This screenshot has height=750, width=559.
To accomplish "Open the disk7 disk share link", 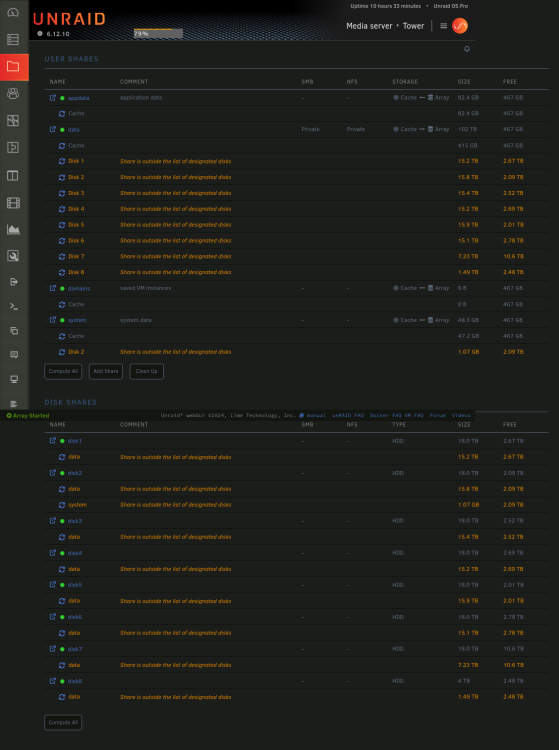I will click(x=75, y=649).
